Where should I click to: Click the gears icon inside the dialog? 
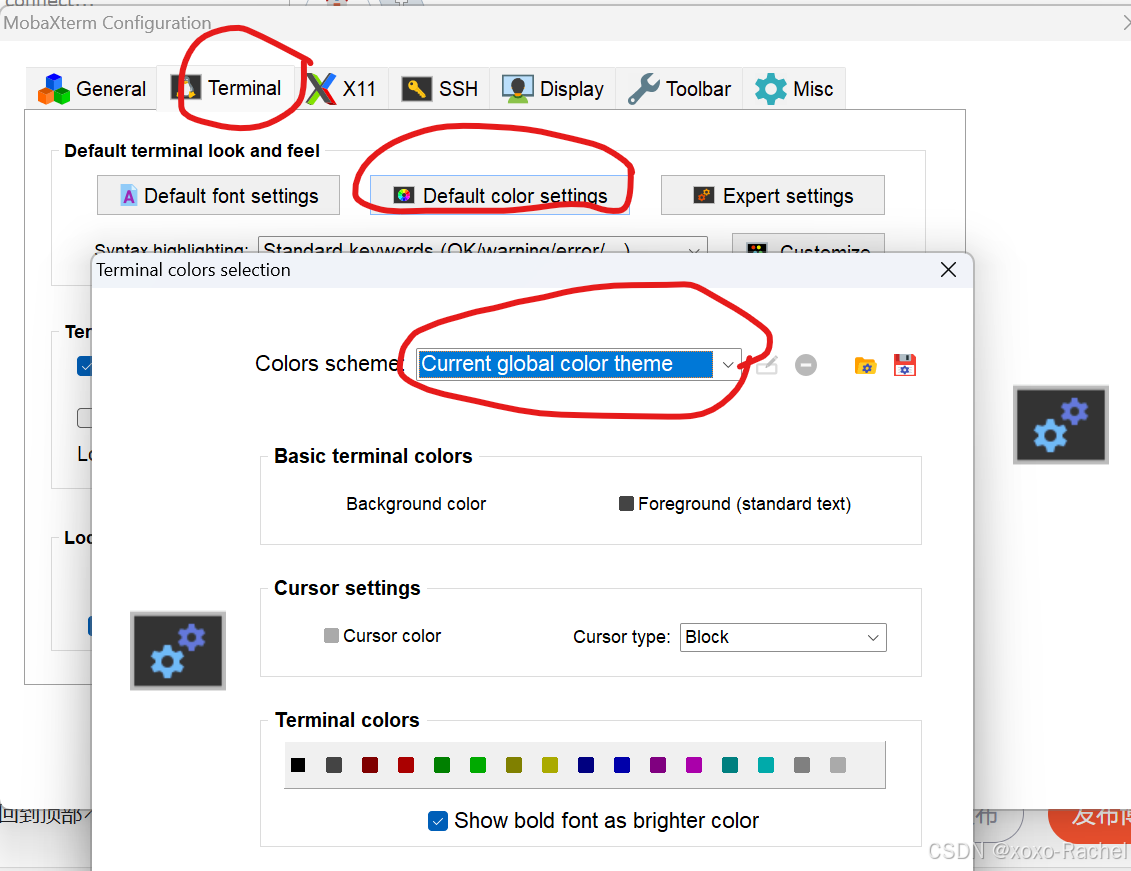178,651
